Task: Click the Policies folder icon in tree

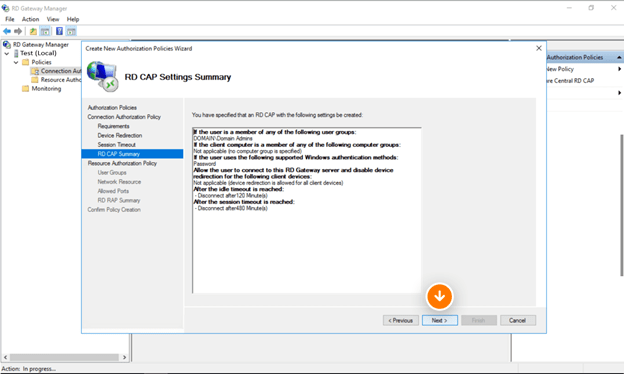Action: tap(26, 62)
